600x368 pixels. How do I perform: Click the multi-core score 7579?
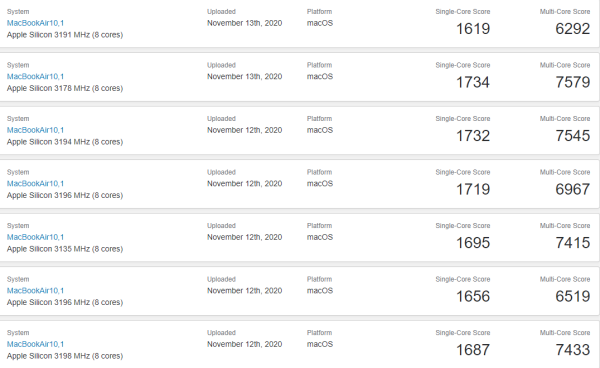572,82
